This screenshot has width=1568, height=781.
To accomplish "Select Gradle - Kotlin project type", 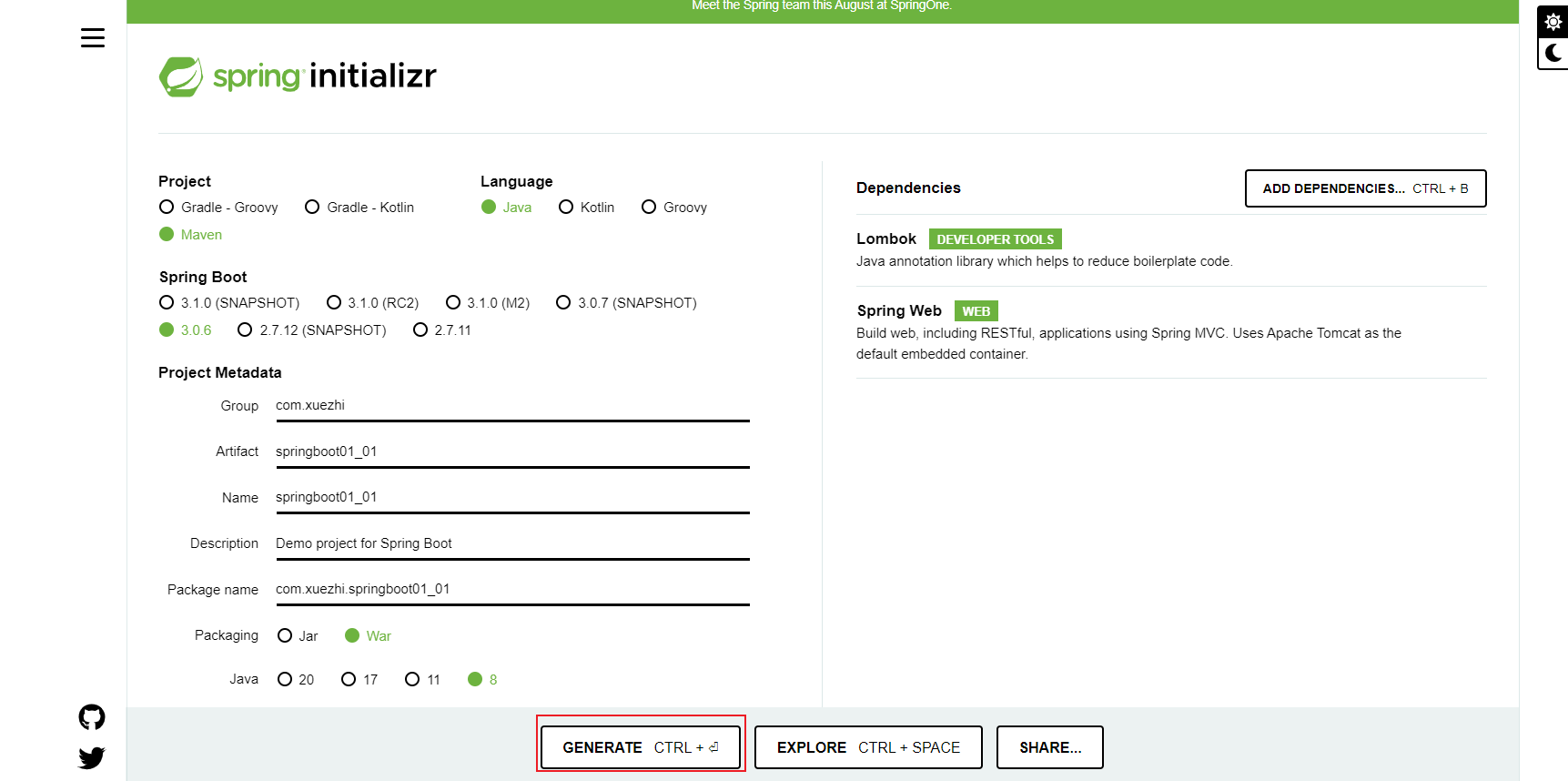I will (359, 208).
